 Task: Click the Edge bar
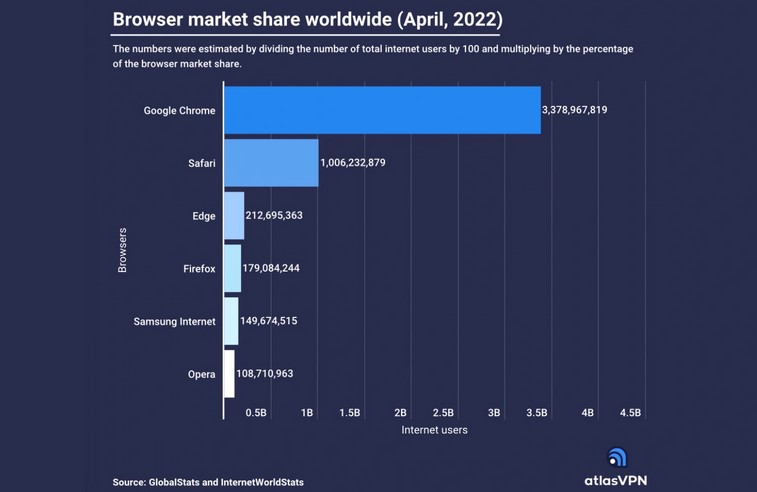tap(233, 215)
